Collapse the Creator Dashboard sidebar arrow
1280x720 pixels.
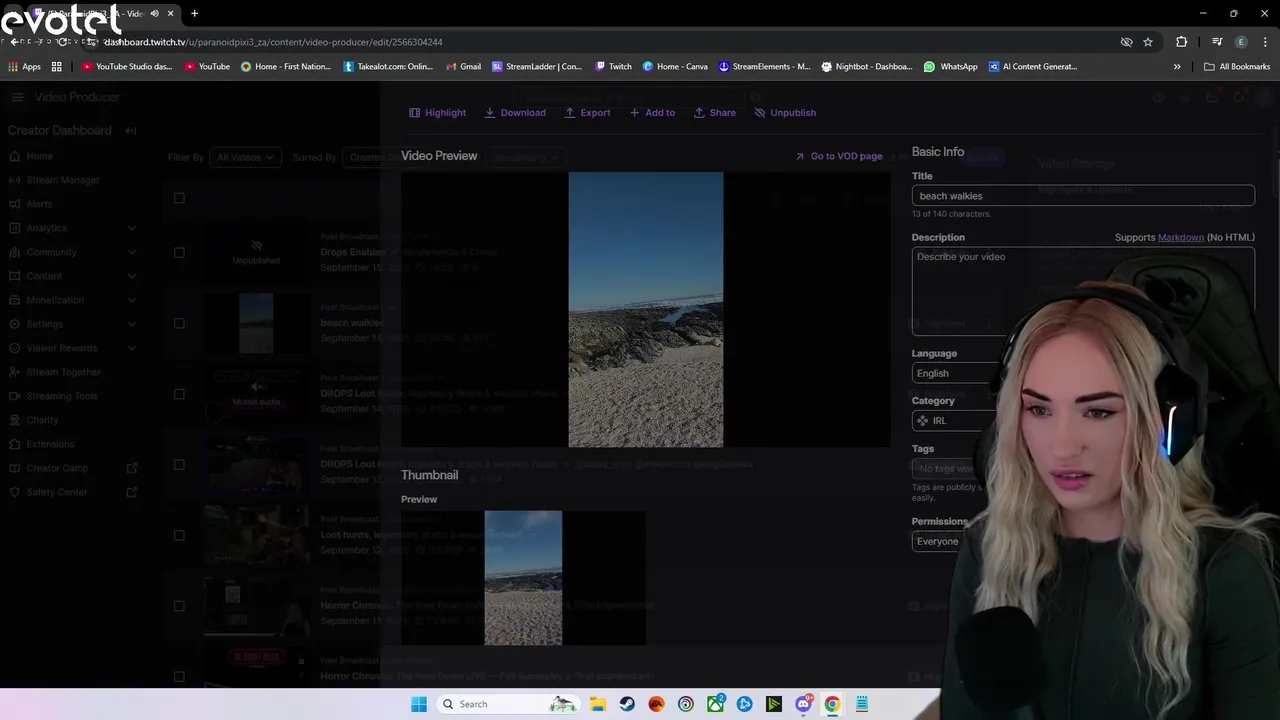pos(130,131)
